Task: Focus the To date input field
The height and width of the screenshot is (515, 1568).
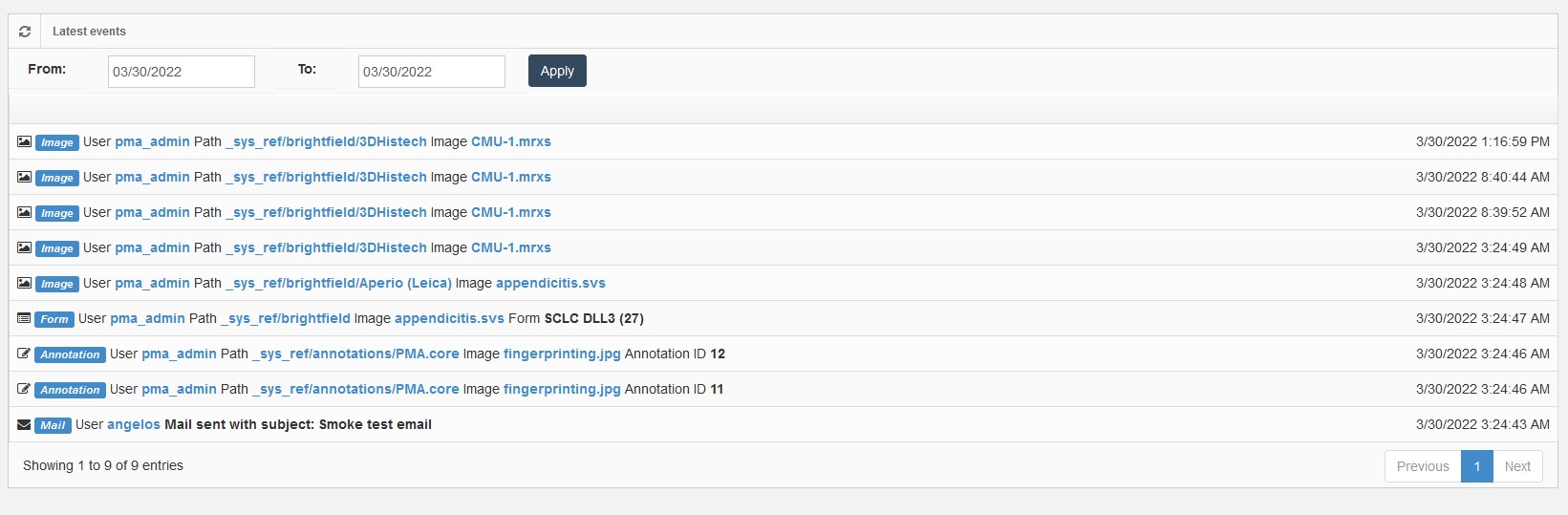Action: [431, 72]
